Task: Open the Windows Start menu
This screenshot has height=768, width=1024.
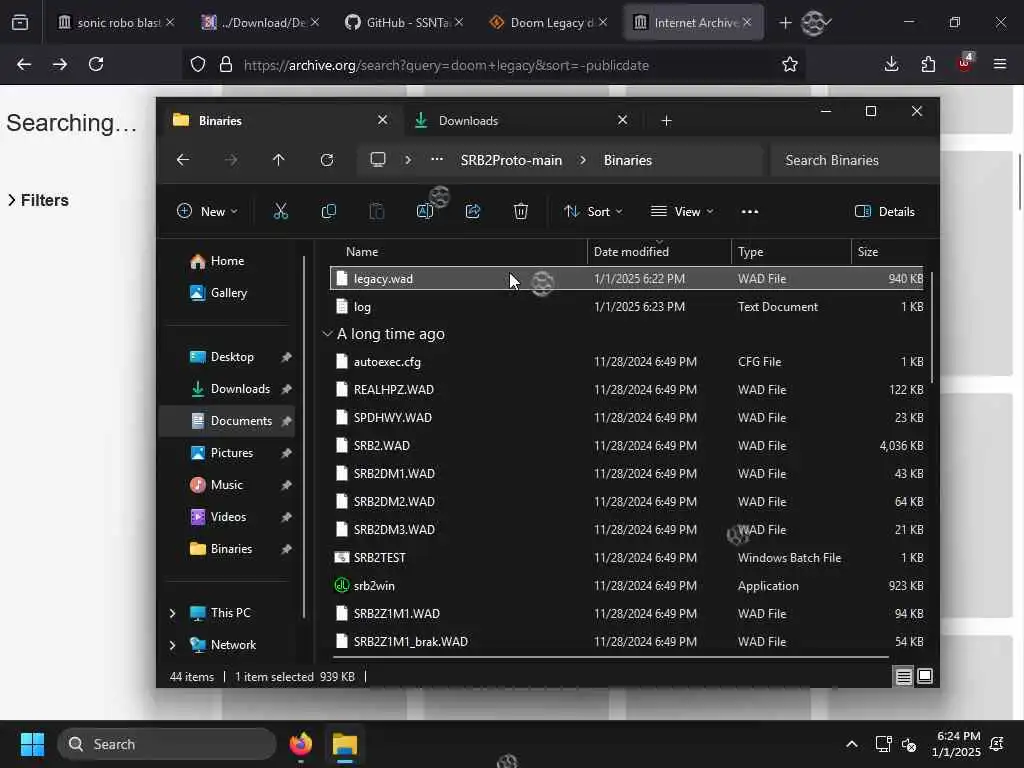Action: tap(32, 744)
